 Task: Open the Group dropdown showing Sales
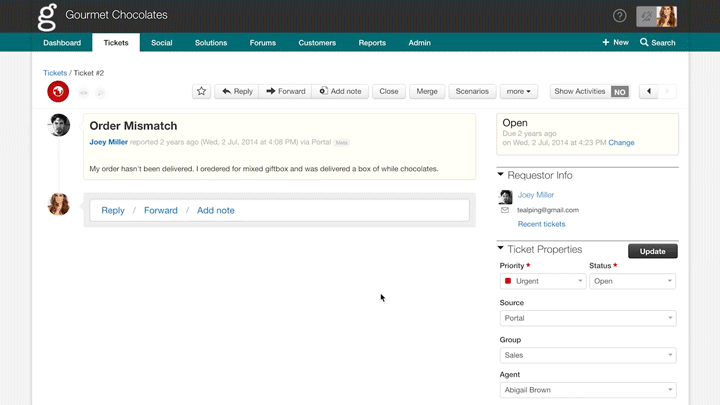pyautogui.click(x=588, y=355)
